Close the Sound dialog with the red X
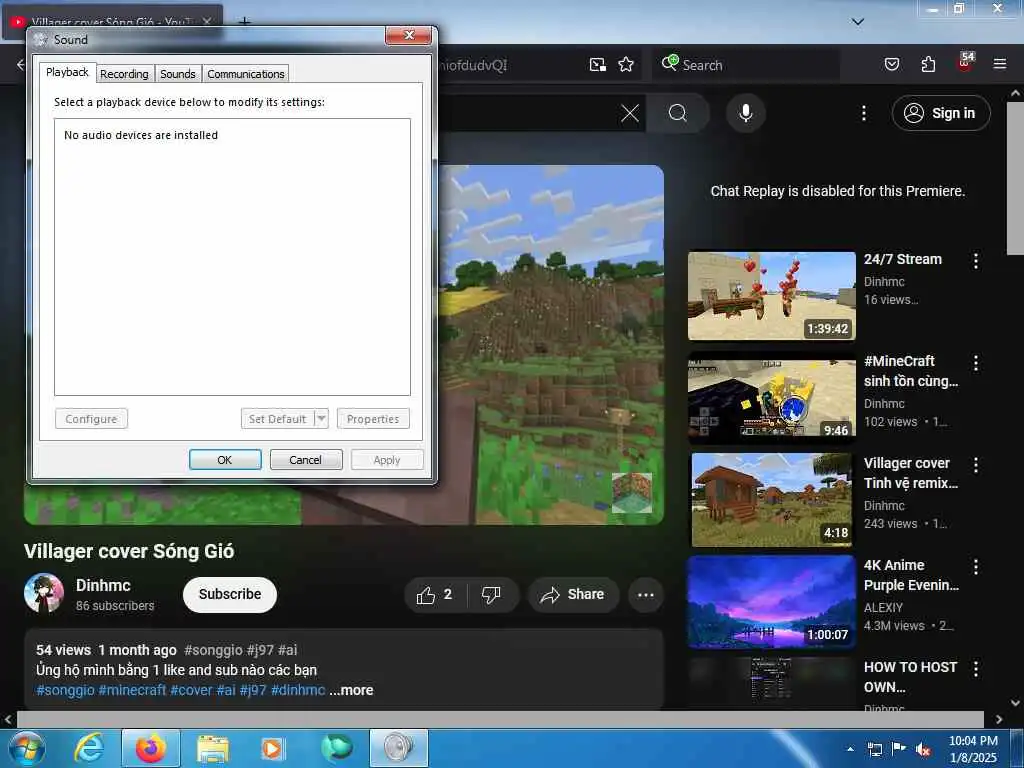 [409, 35]
